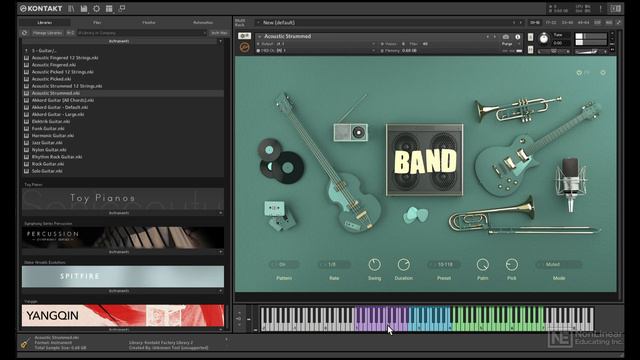This screenshot has height=360, width=640.
Task: Click the folder-up icon beside '5 - Guitar'
Action: (27, 51)
